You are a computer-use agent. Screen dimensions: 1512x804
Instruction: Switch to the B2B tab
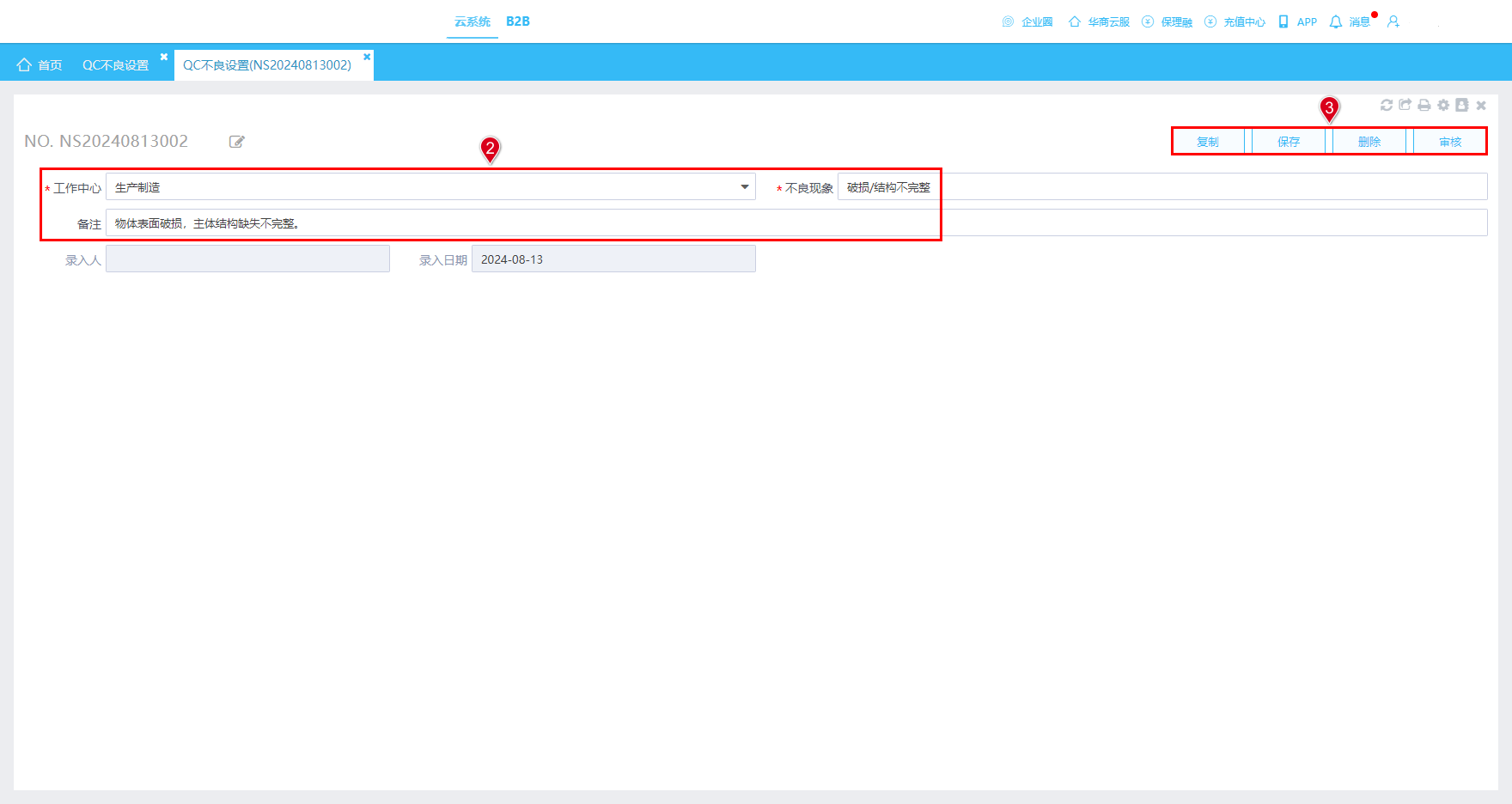518,21
